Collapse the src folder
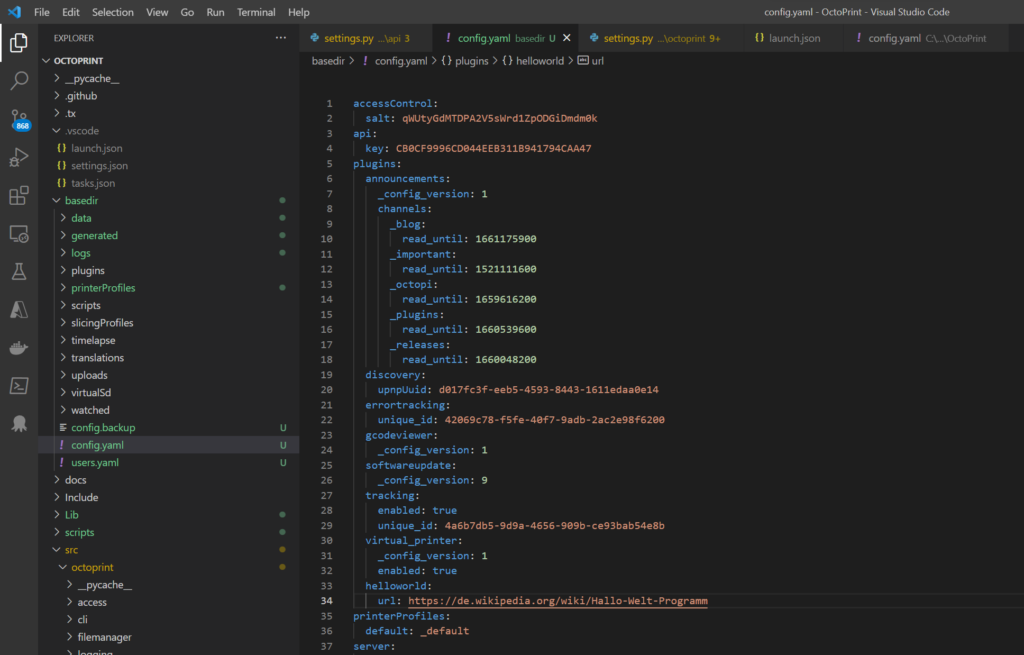 pos(71,550)
